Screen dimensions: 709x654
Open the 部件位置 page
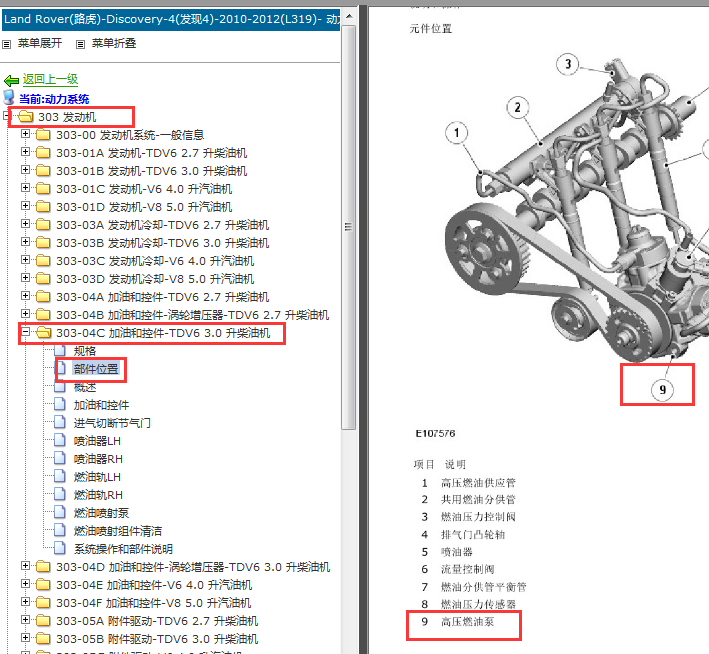pos(96,369)
